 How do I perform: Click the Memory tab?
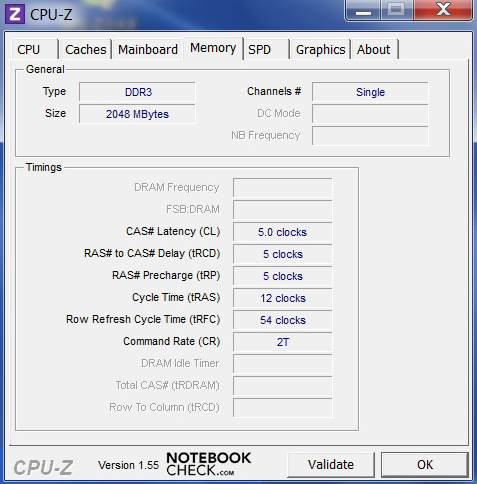pyautogui.click(x=213, y=48)
